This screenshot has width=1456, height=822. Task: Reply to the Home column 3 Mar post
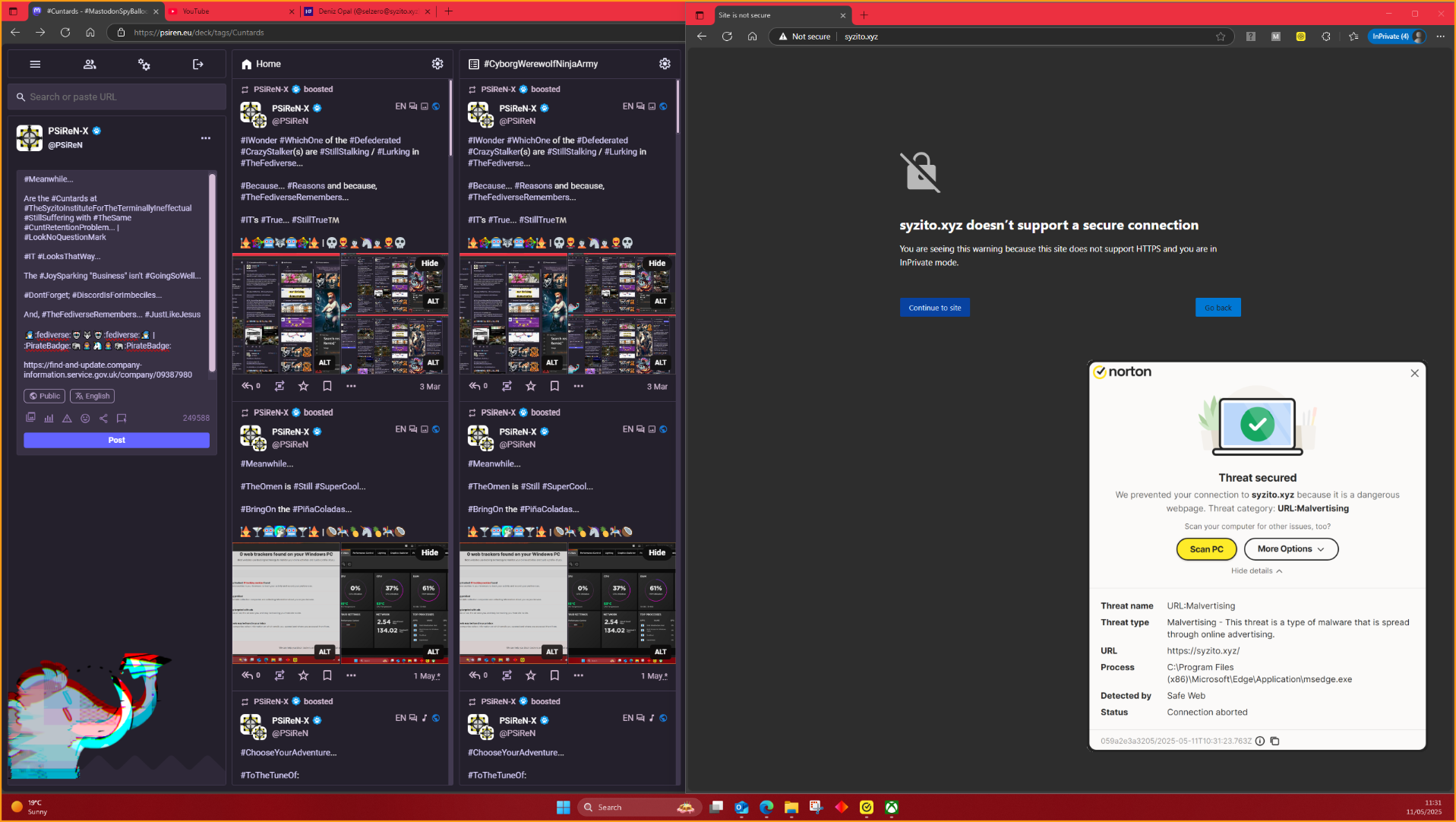[250, 386]
